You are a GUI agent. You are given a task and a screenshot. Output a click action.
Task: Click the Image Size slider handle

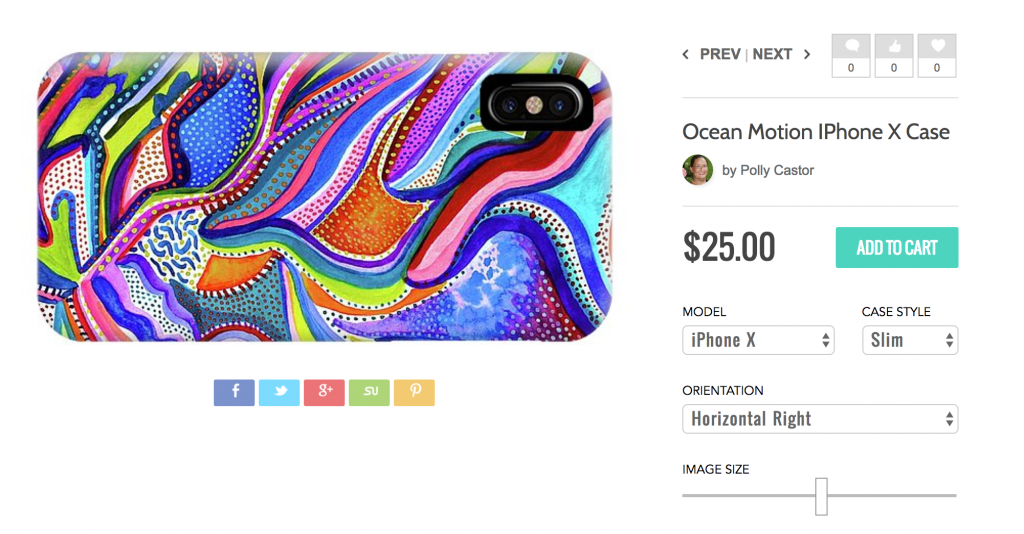pos(821,496)
